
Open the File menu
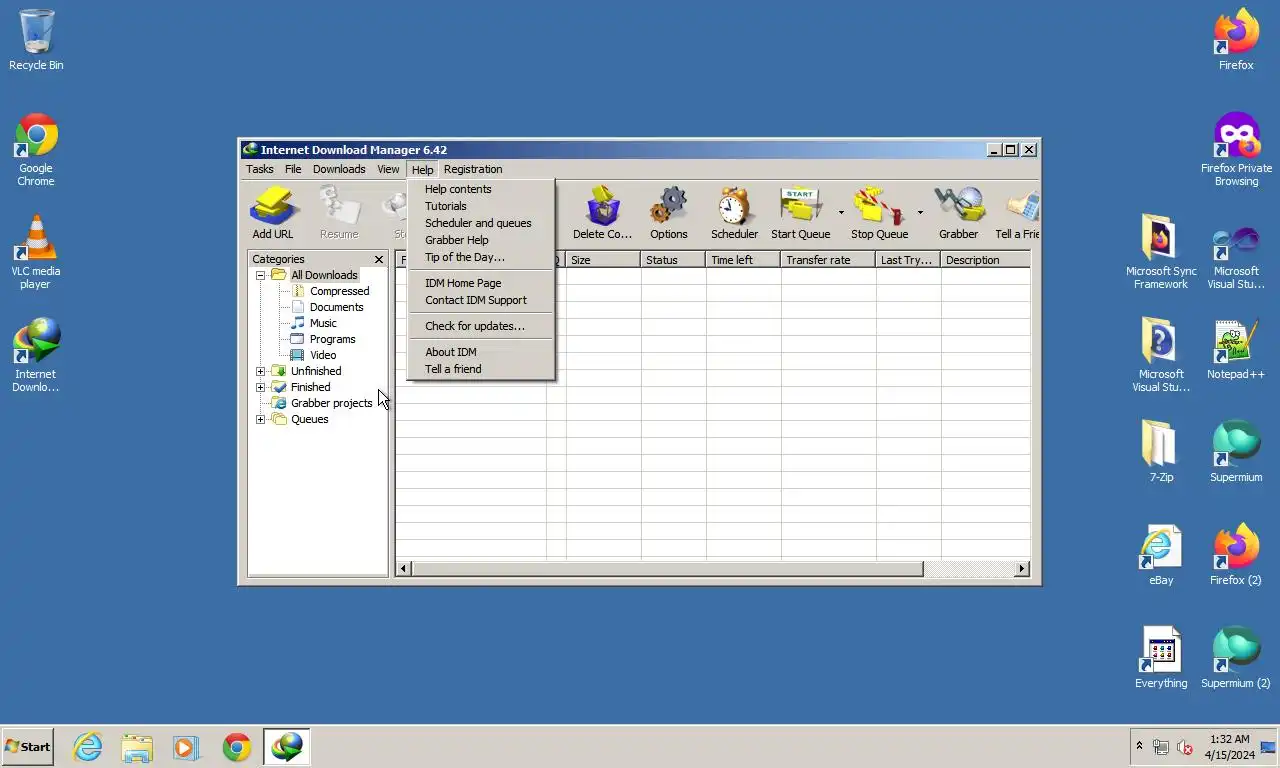[x=293, y=169]
